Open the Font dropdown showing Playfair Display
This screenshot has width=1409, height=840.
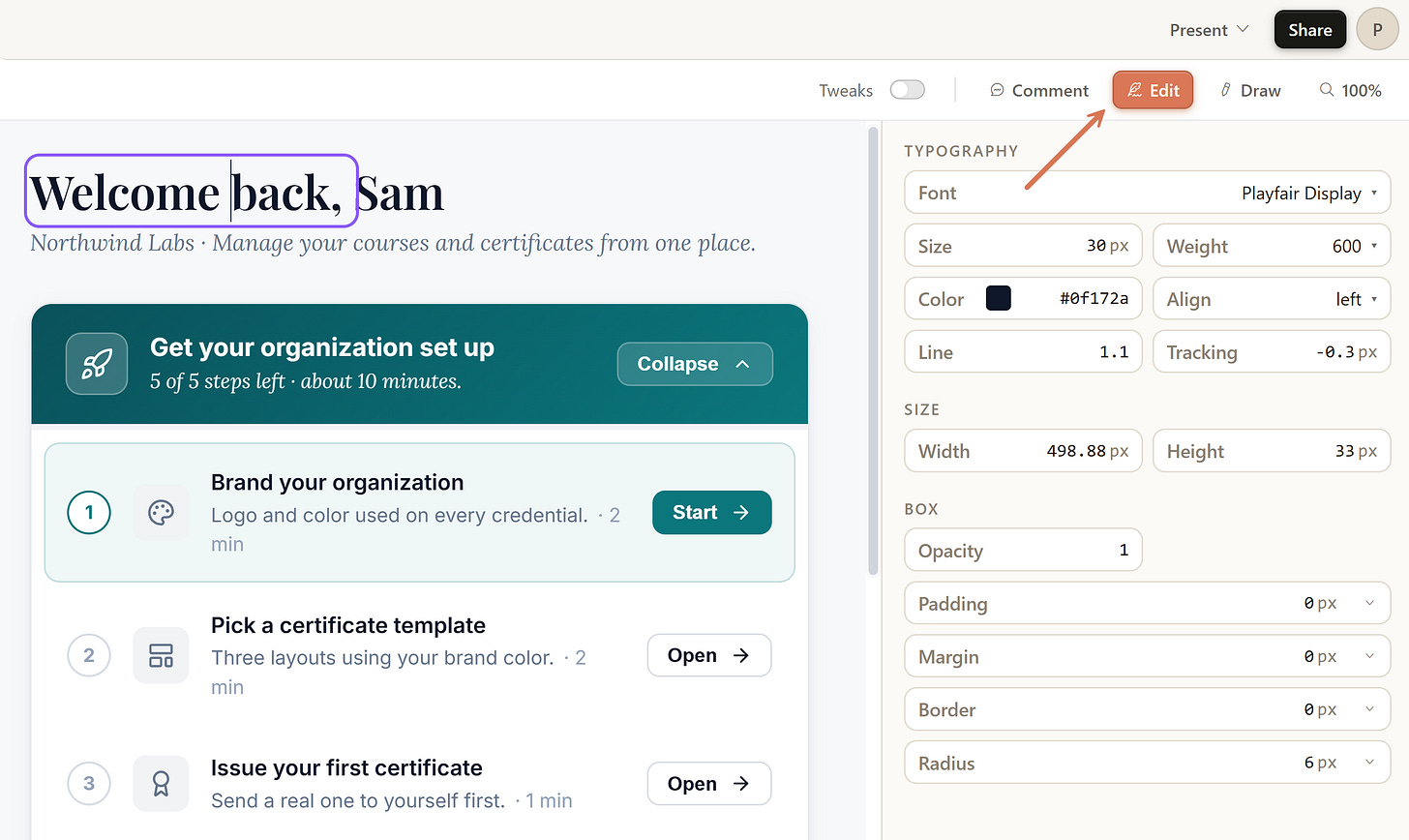(1148, 193)
